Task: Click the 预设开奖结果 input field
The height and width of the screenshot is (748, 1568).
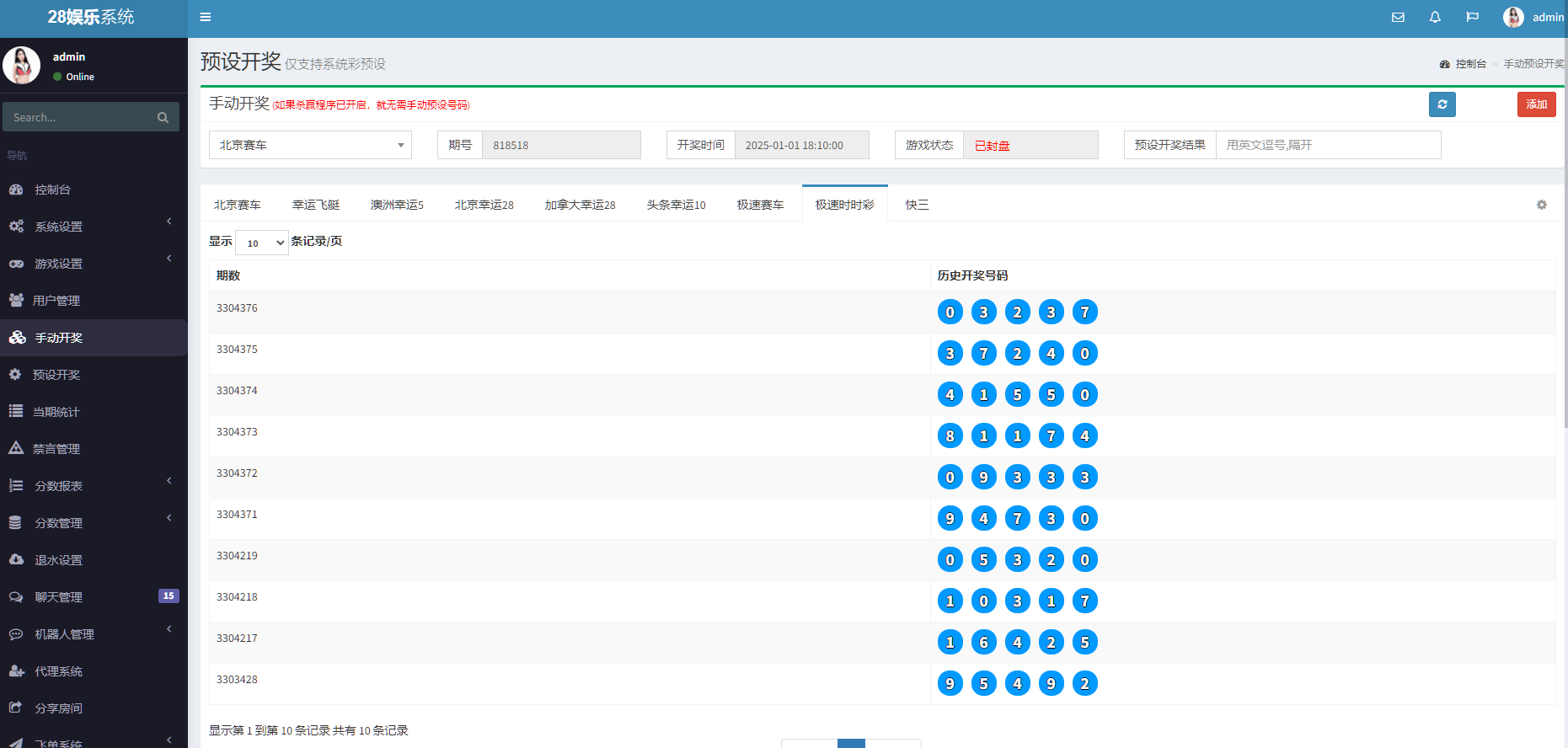Action: (x=1328, y=145)
